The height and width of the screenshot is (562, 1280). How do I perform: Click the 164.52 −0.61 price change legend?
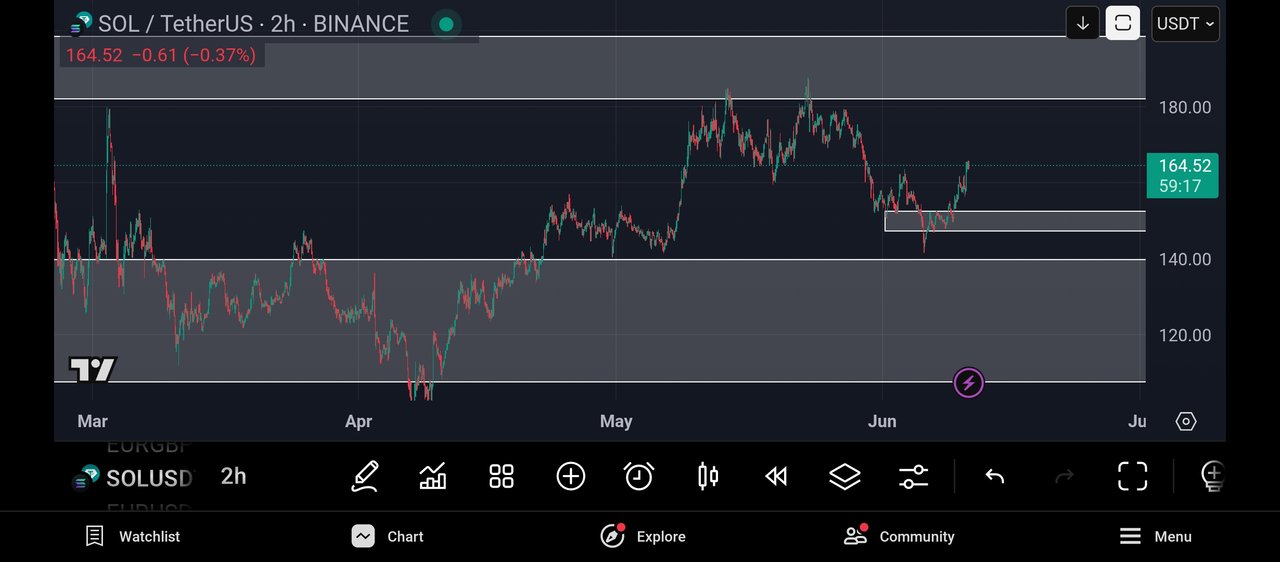[161, 55]
